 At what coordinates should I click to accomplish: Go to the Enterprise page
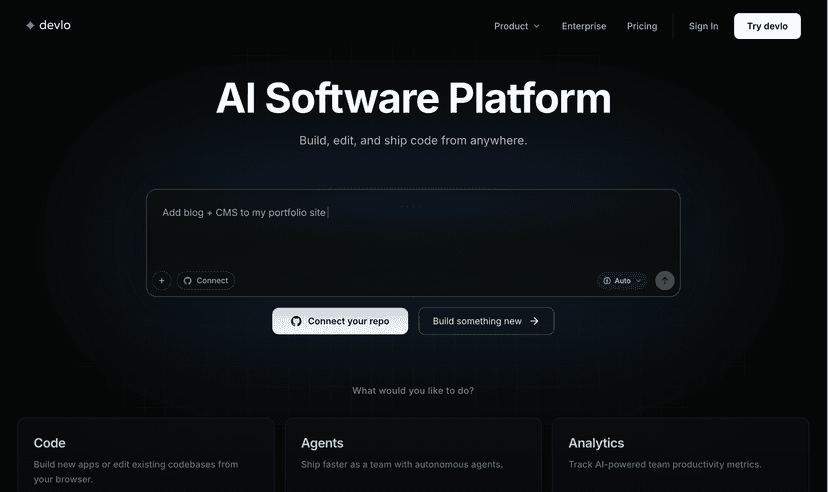584,26
